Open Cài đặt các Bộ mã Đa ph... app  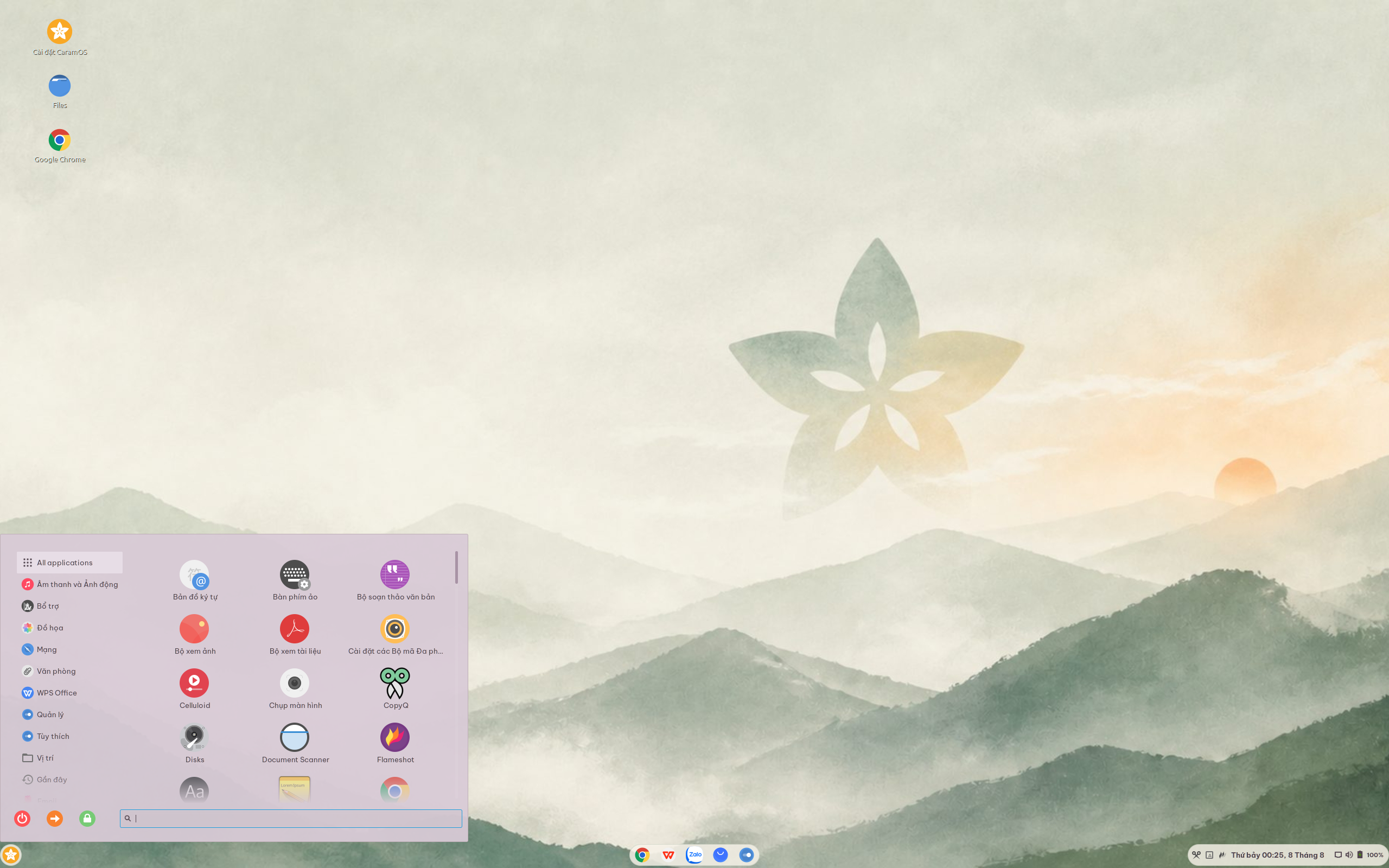(x=396, y=634)
